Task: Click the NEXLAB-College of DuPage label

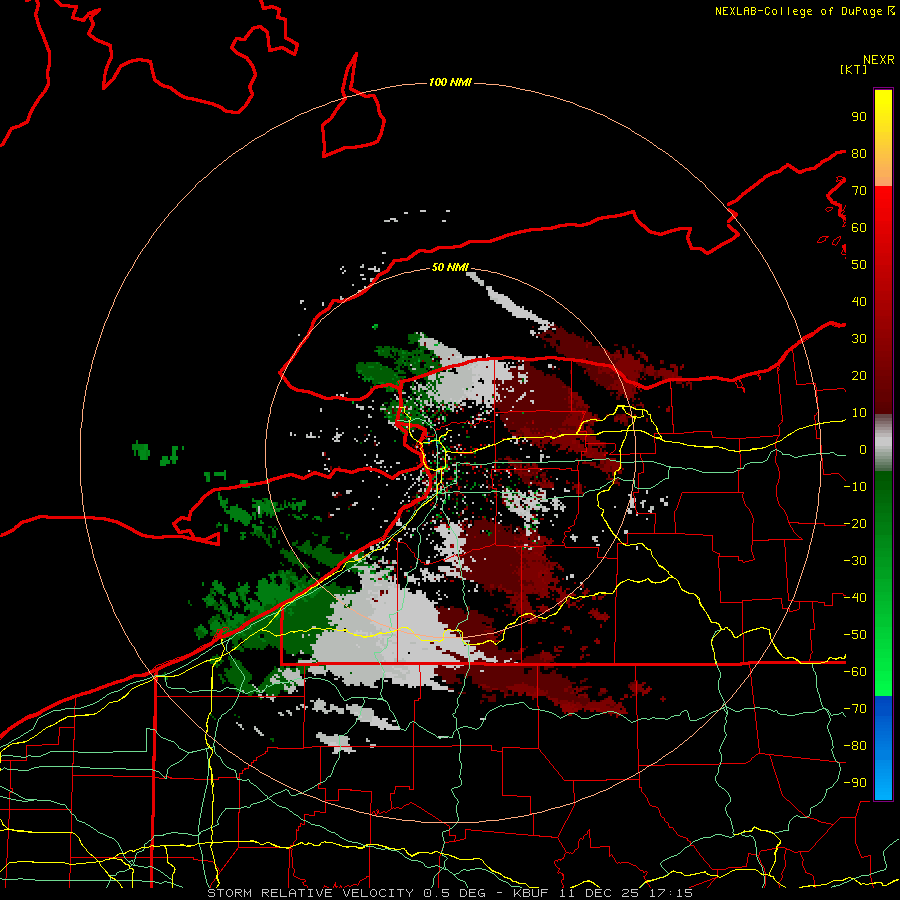Action: point(804,11)
